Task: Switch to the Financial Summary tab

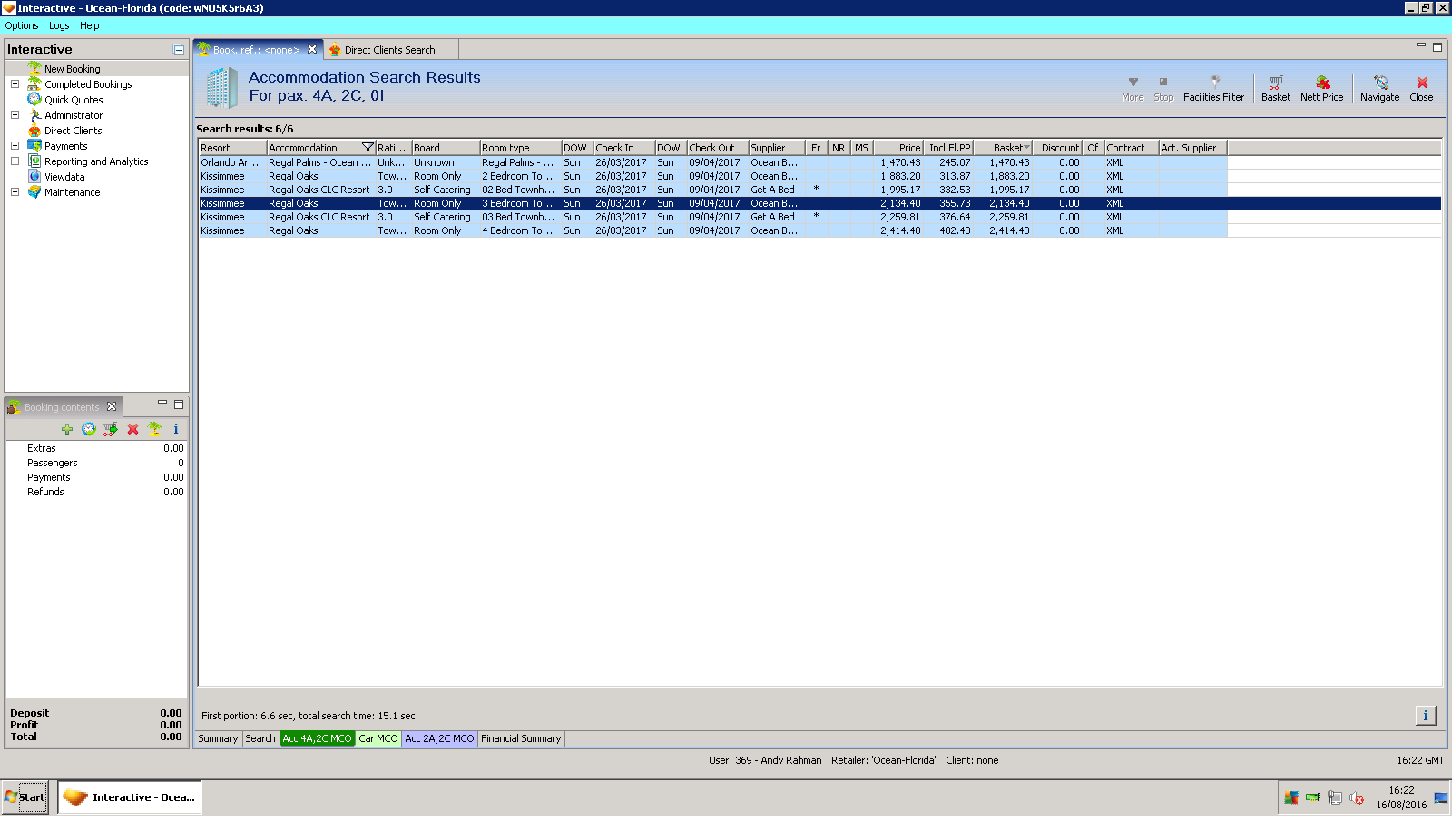Action: 521,738
